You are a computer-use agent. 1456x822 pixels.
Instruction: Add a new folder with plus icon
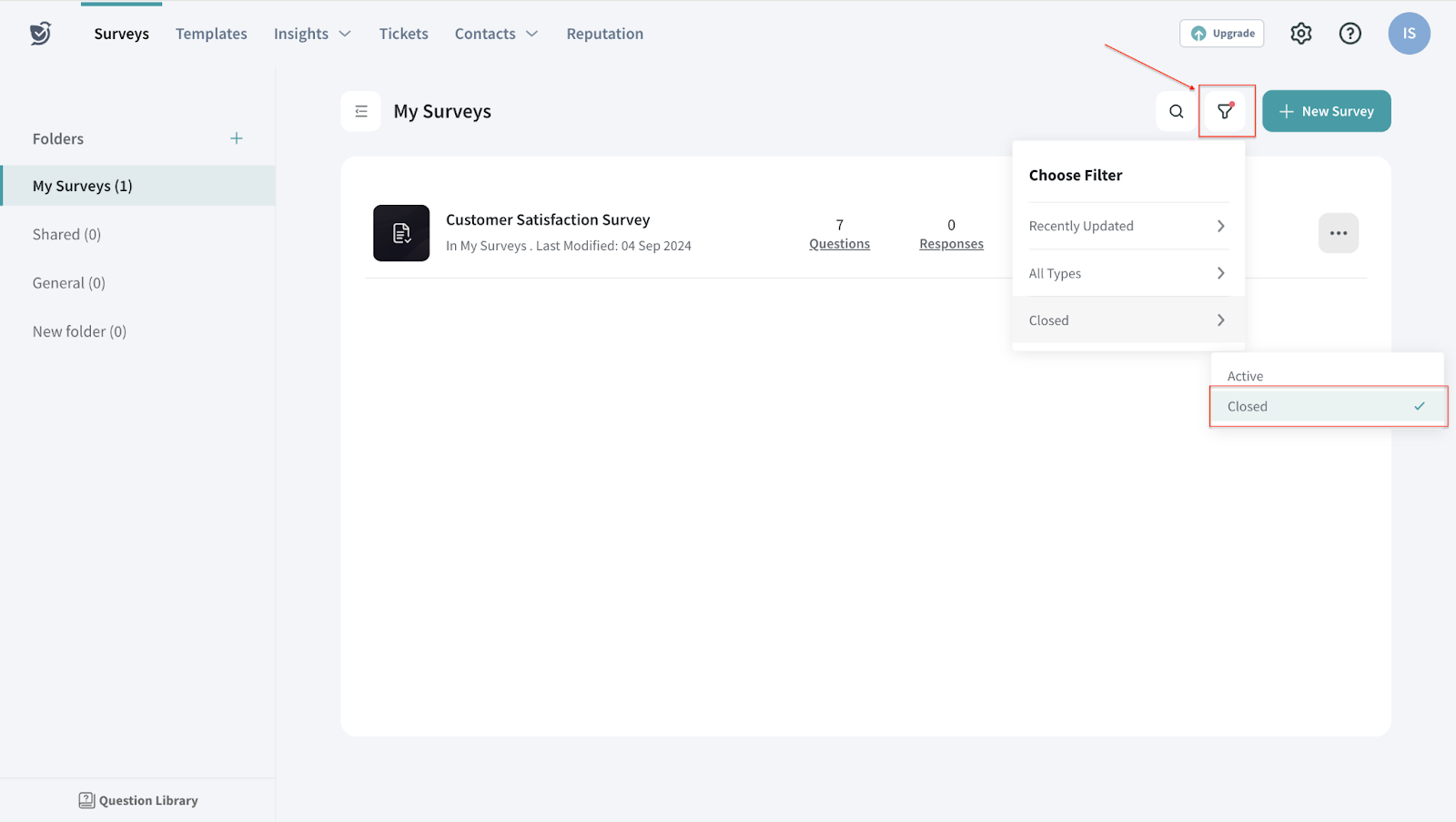click(237, 138)
